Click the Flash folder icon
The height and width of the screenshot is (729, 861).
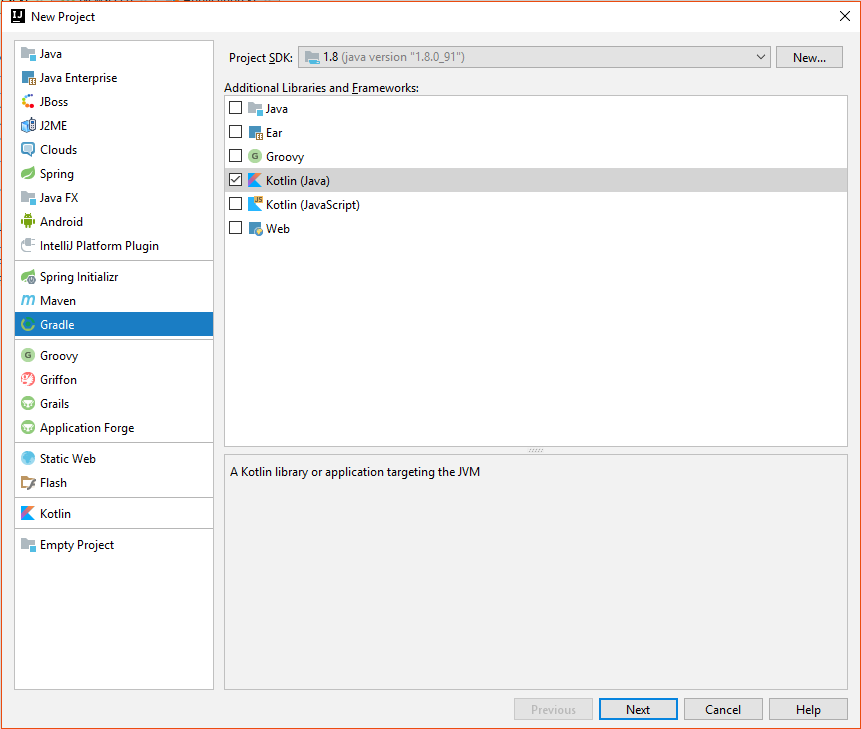28,483
